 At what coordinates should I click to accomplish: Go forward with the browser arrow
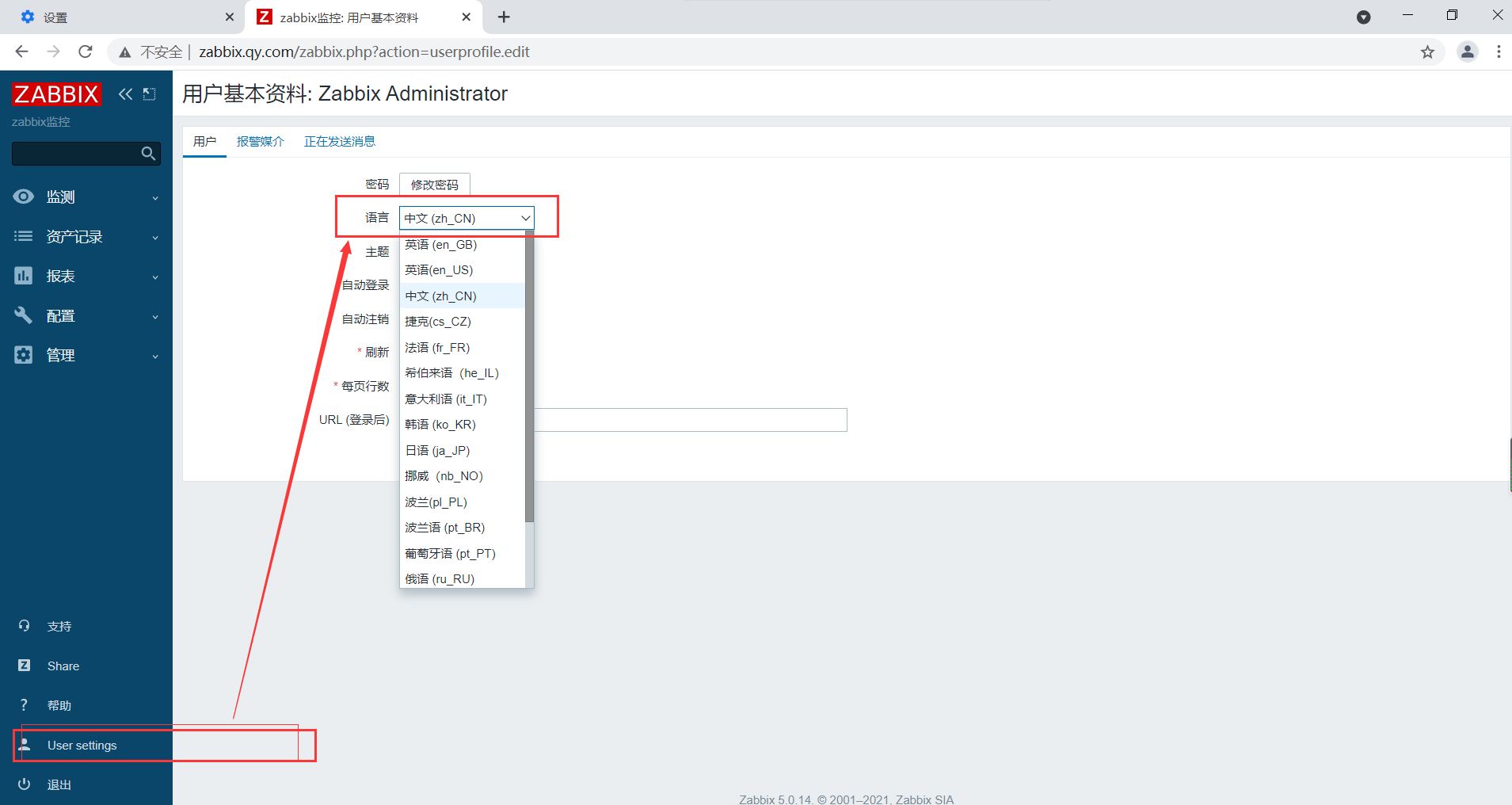pyautogui.click(x=54, y=52)
